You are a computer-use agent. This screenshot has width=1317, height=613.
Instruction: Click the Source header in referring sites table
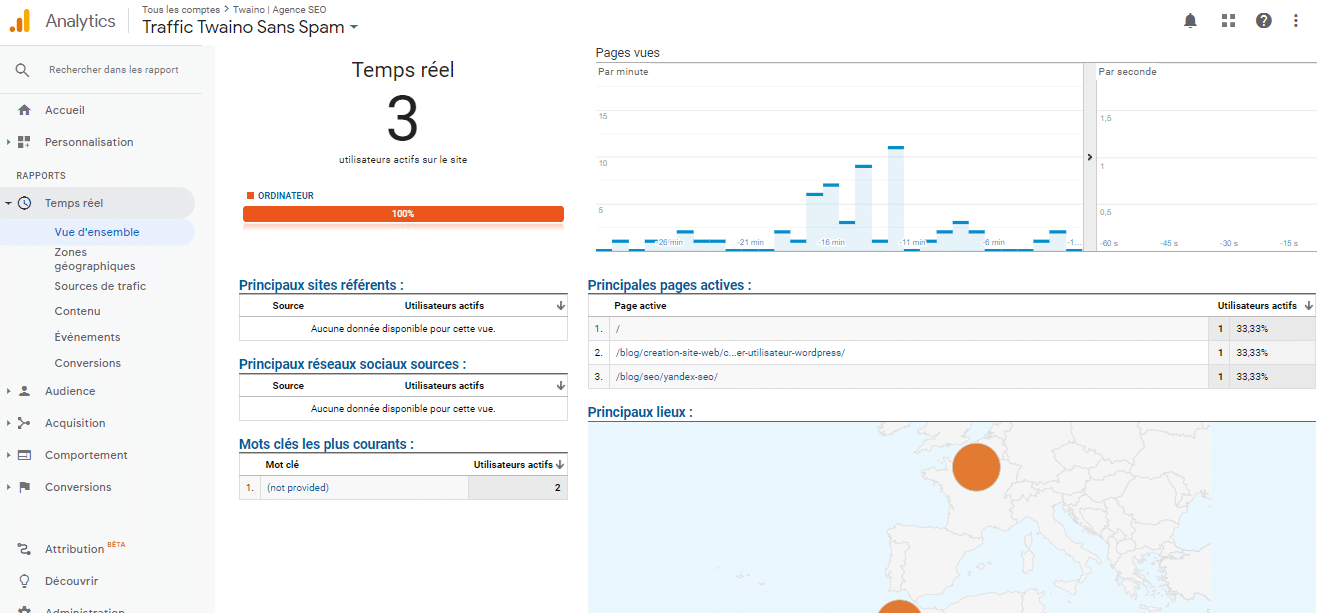[x=288, y=305]
